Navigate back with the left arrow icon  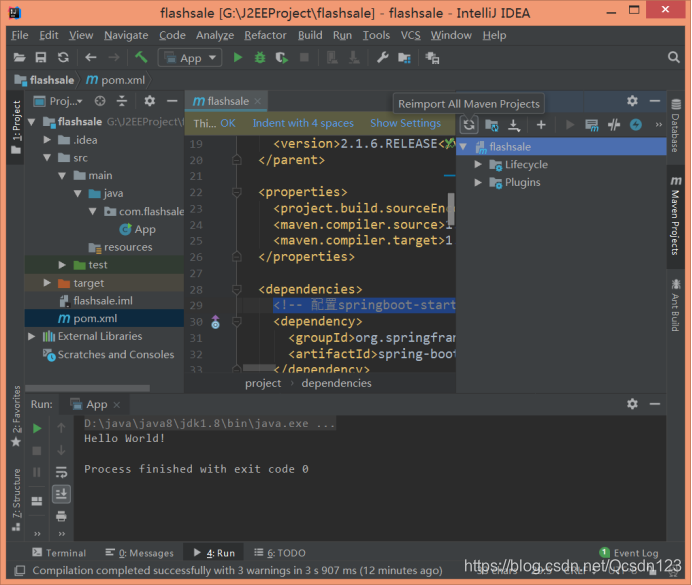pyautogui.click(x=91, y=58)
